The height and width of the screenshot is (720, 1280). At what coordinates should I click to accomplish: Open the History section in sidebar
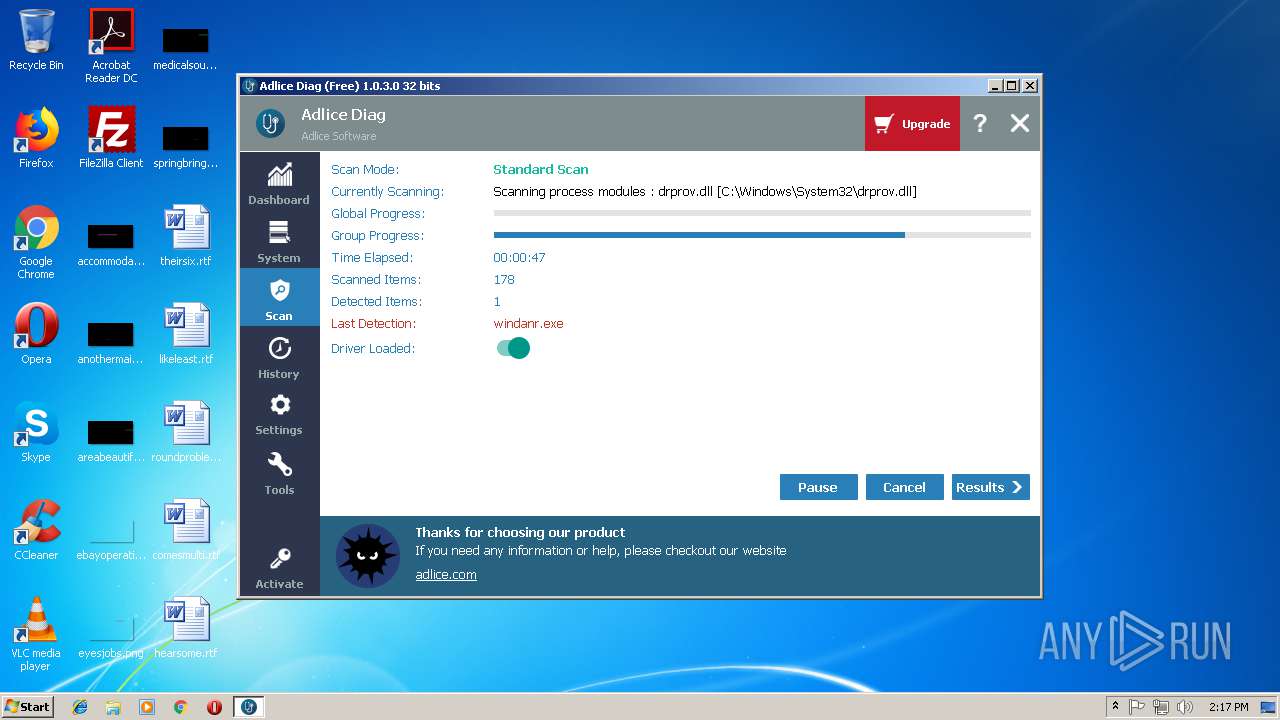click(279, 357)
